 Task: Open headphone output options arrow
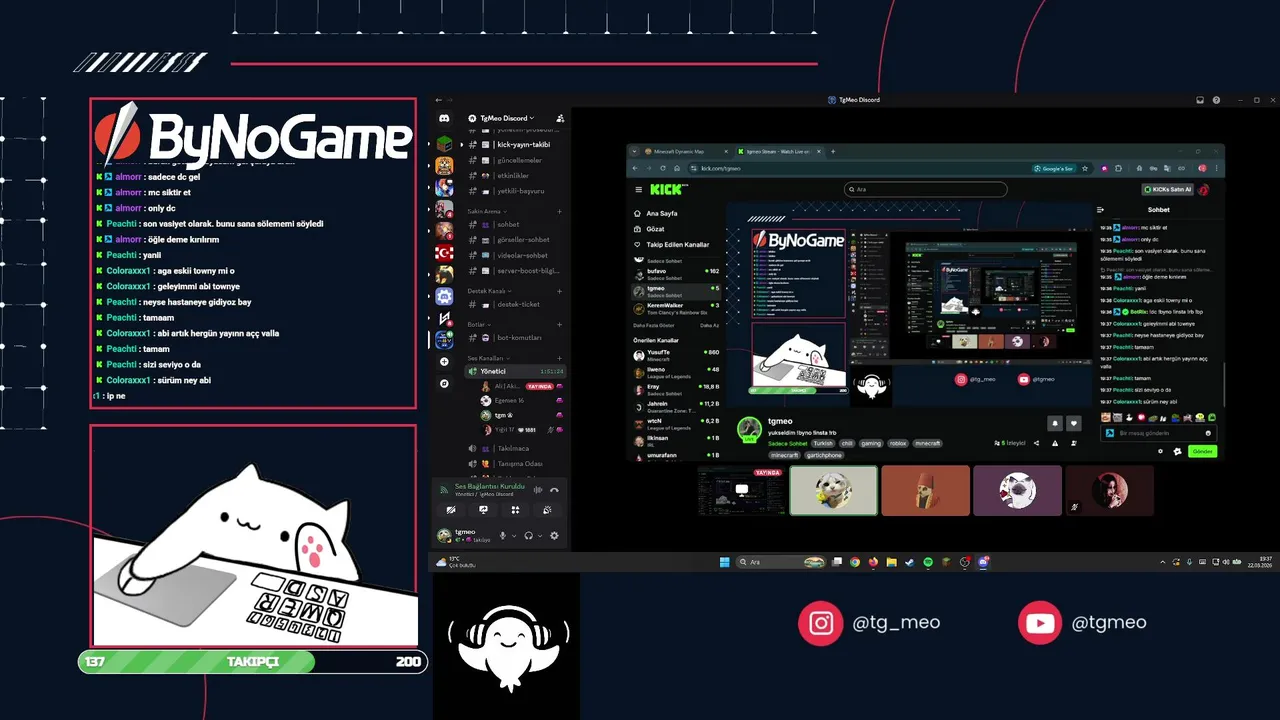click(540, 536)
